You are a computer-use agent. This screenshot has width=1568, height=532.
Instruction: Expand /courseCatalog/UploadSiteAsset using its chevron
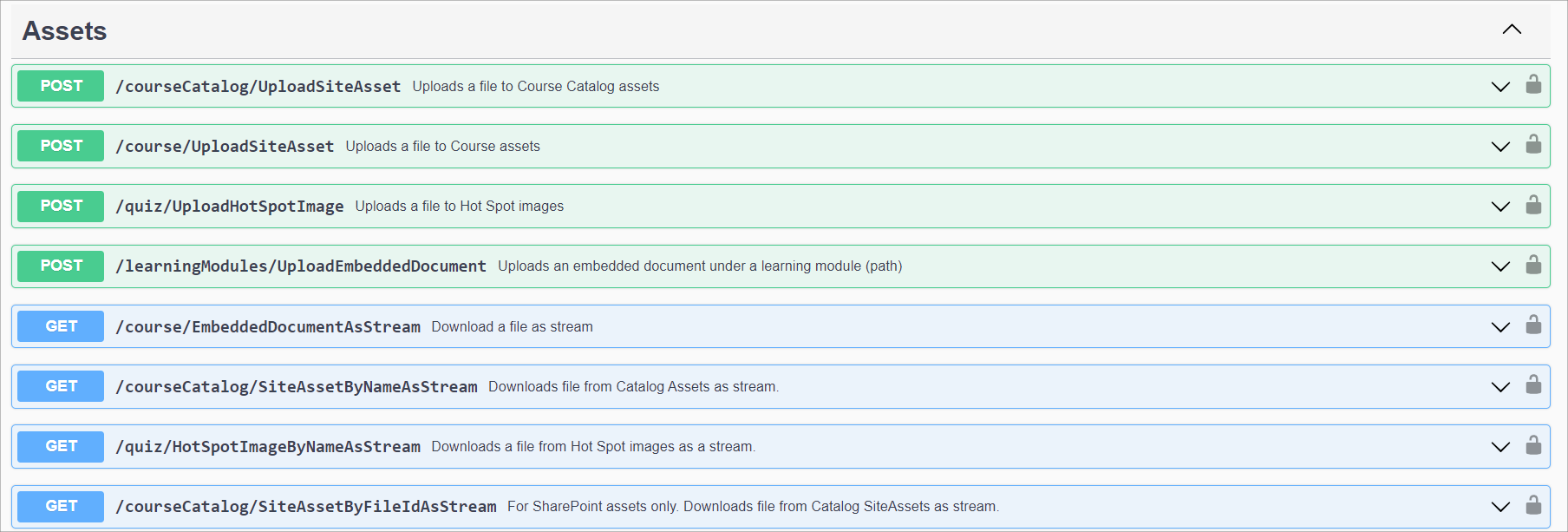click(x=1500, y=87)
